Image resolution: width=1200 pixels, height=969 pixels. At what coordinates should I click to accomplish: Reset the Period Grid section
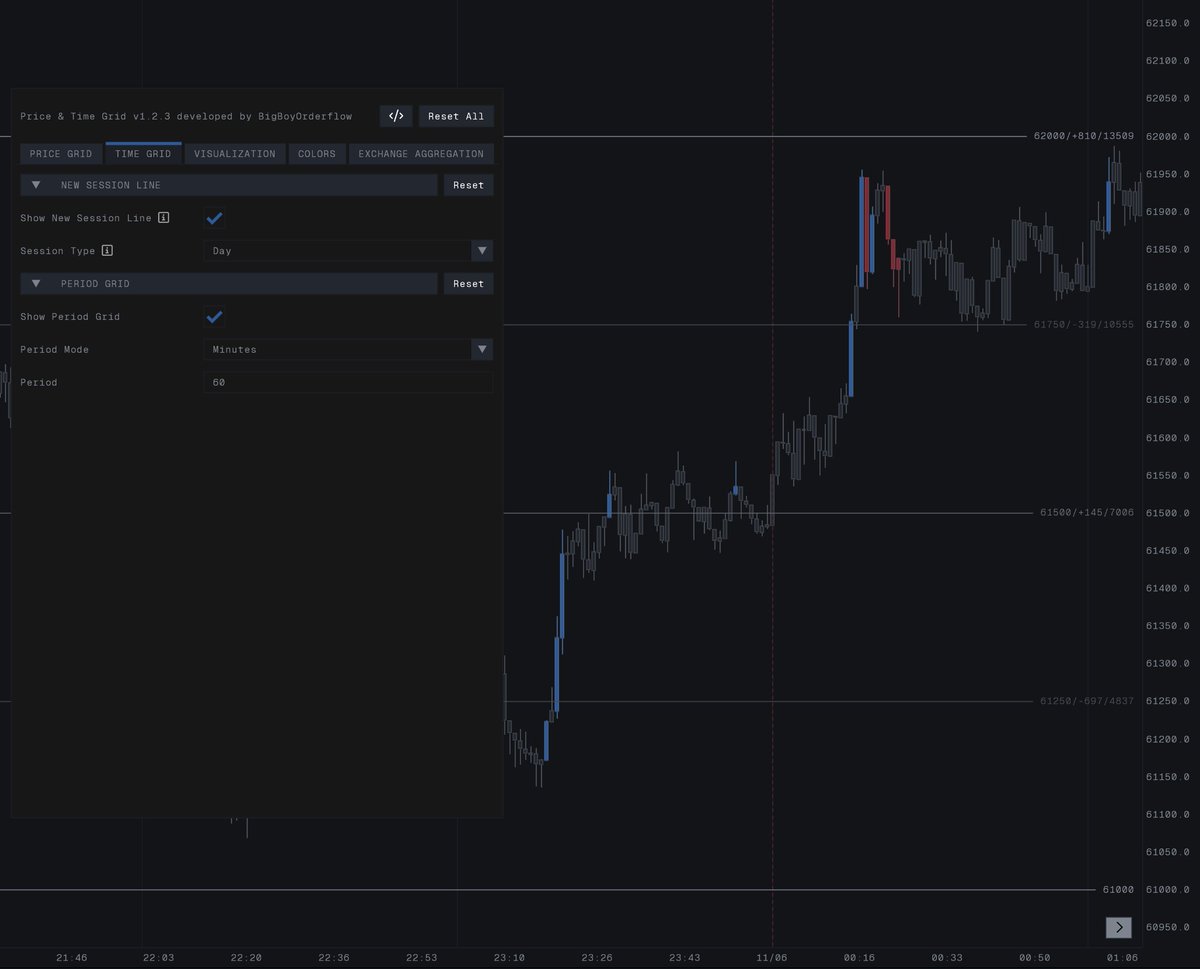pyautogui.click(x=468, y=284)
